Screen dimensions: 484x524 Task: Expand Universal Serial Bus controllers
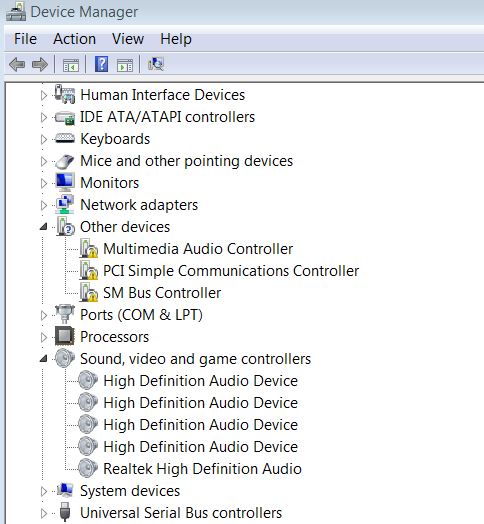point(43,513)
